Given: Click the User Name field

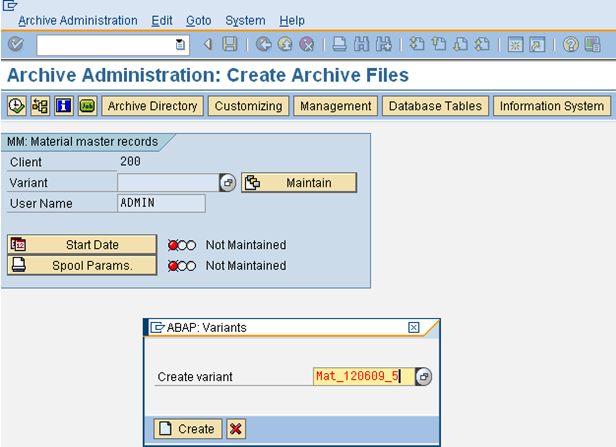Looking at the screenshot, I should click(161, 203).
